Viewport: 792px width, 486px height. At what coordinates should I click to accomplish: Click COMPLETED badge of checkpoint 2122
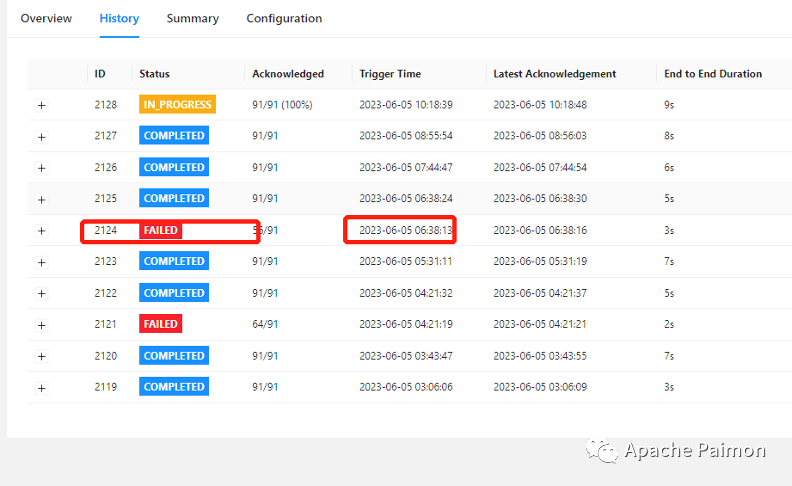tap(174, 293)
